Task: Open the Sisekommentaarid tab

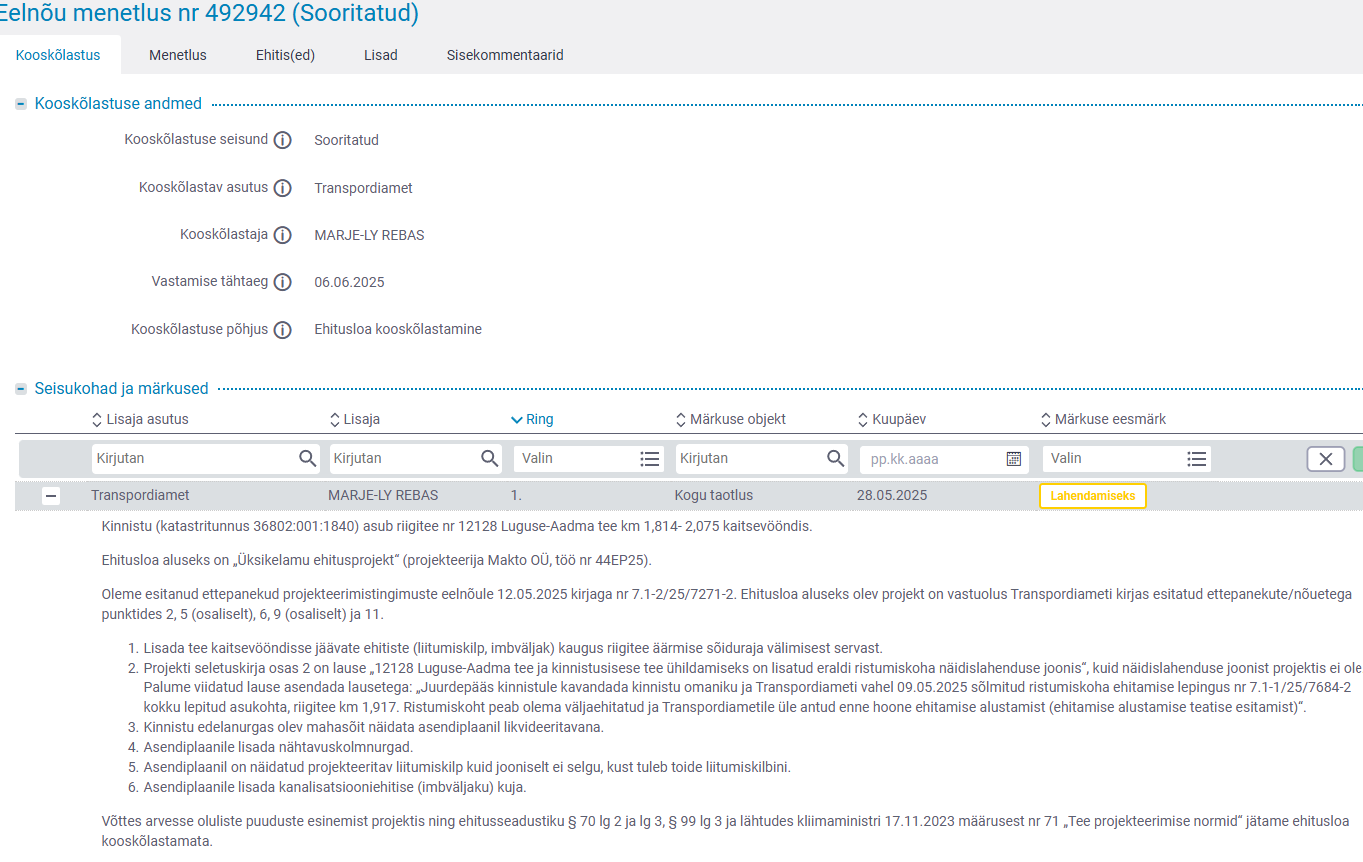Action: point(505,55)
